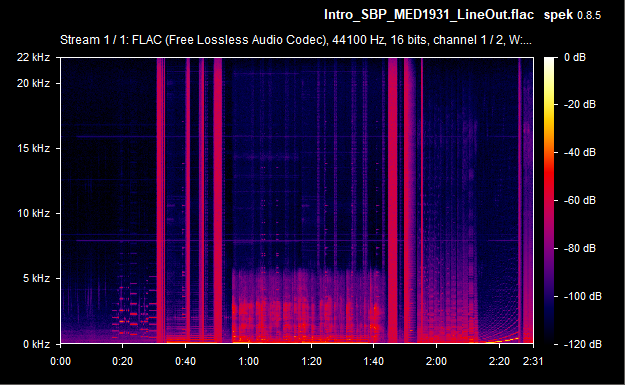Click the 0:40 time marker
Image resolution: width=625 pixels, height=385 pixels.
click(x=185, y=361)
